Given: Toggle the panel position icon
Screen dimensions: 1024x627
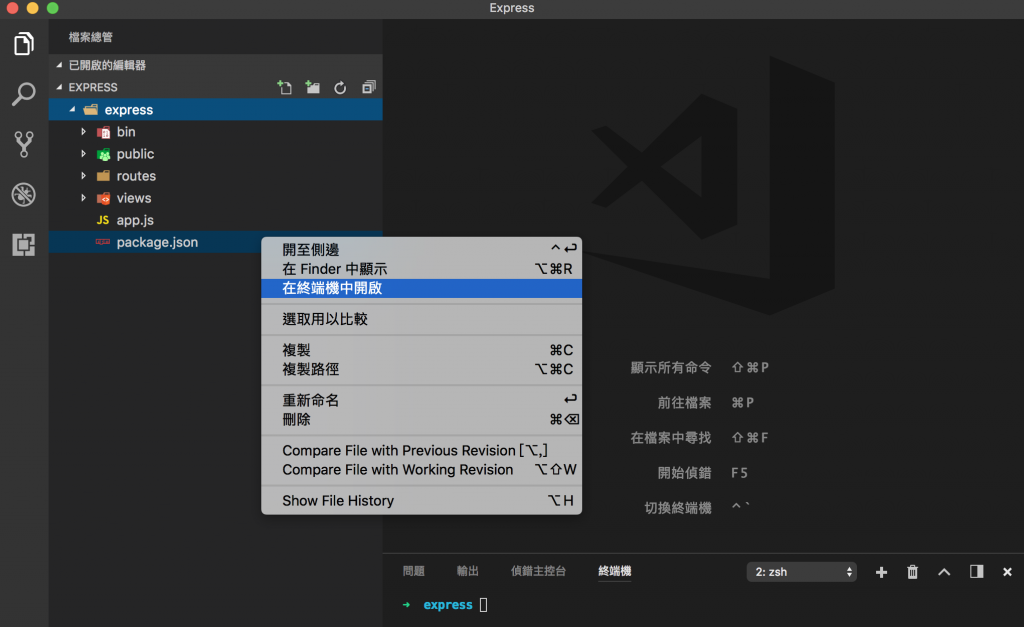Looking at the screenshot, I should click(x=976, y=572).
